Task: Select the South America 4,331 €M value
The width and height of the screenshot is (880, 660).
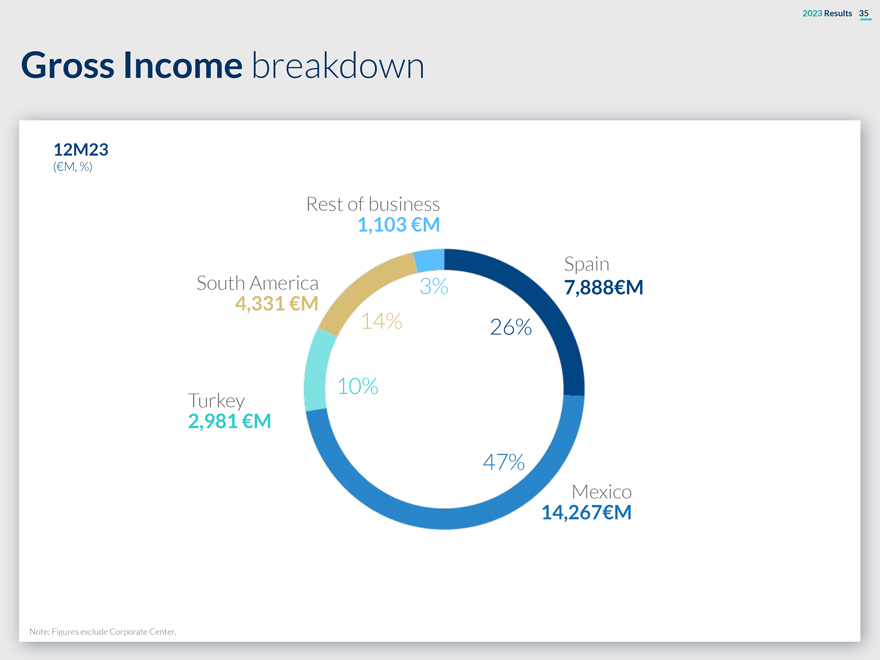Action: tap(277, 303)
